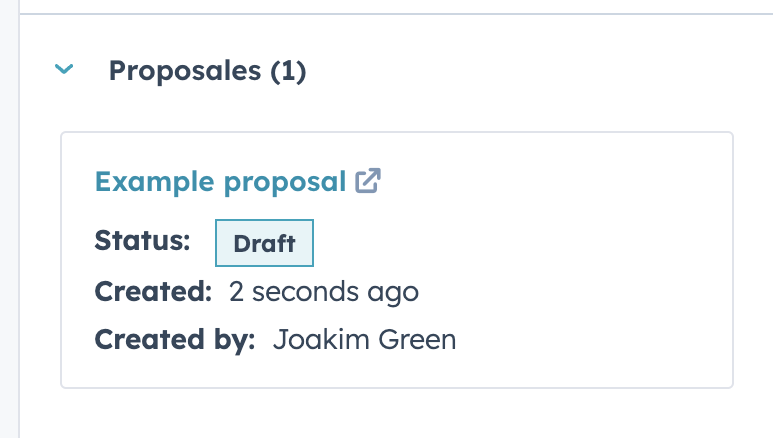The image size is (780, 438).
Task: Open the Example proposal link
Action: pyautogui.click(x=220, y=182)
